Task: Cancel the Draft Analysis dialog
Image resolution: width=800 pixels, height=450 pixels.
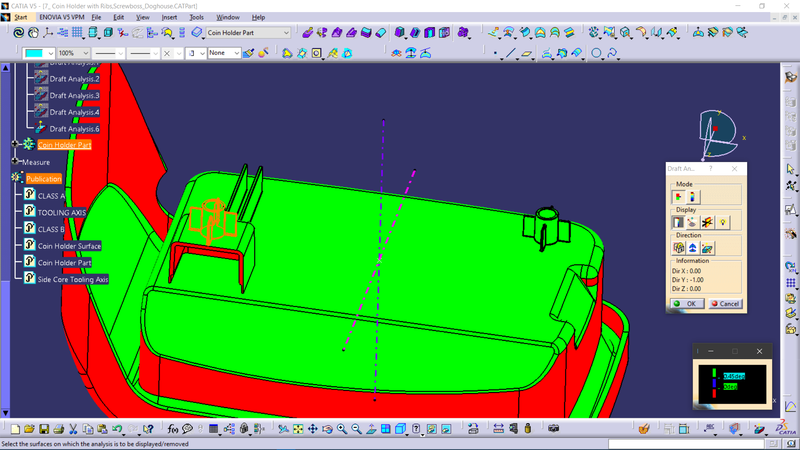Action: point(725,304)
